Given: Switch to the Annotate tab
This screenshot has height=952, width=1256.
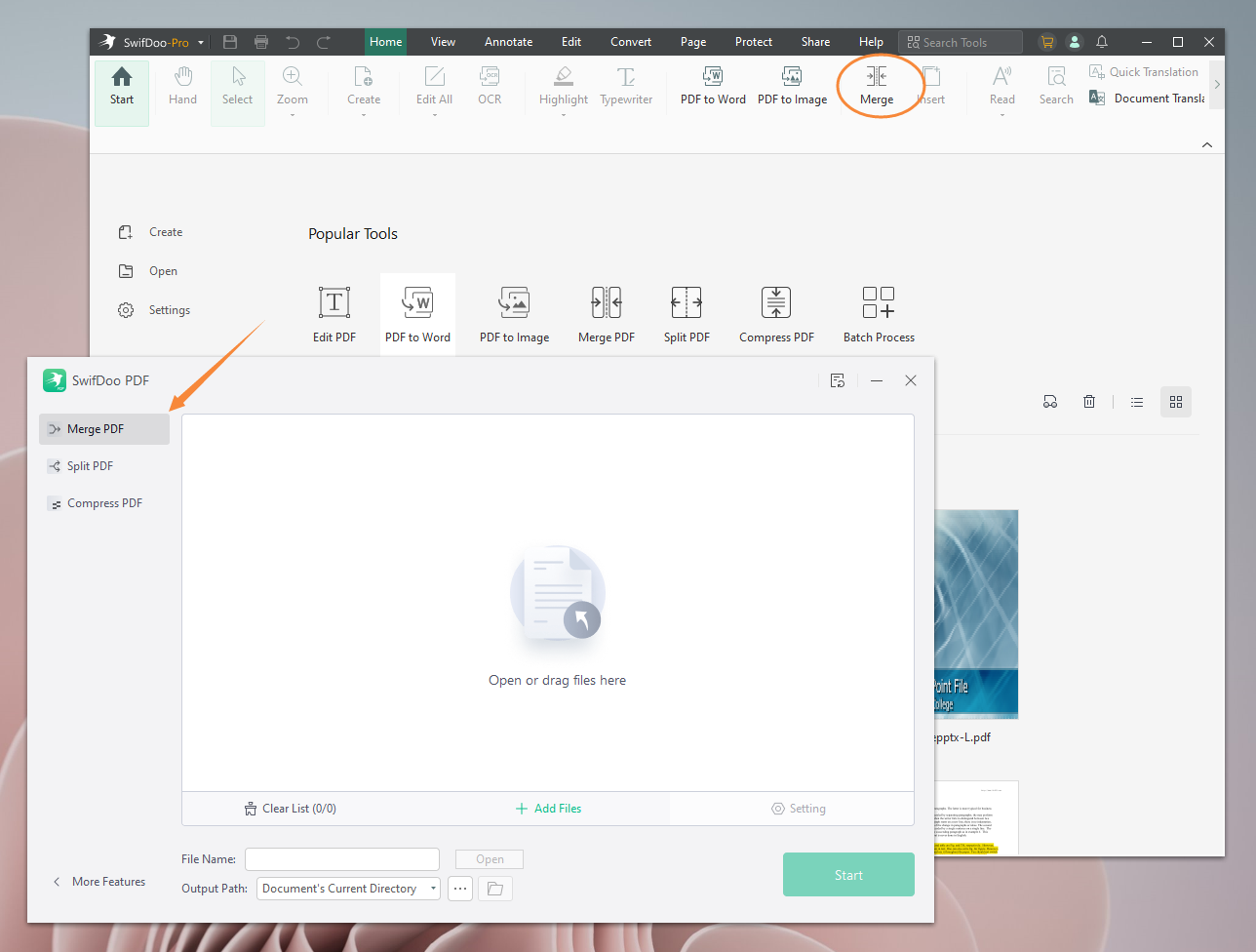Looking at the screenshot, I should coord(509,42).
